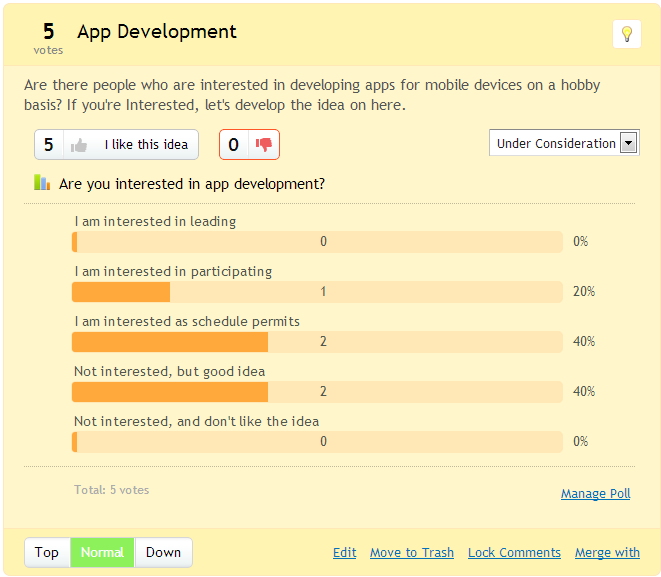The width and height of the screenshot is (661, 577).
Task: Click the App Development idea title
Action: coord(157,32)
